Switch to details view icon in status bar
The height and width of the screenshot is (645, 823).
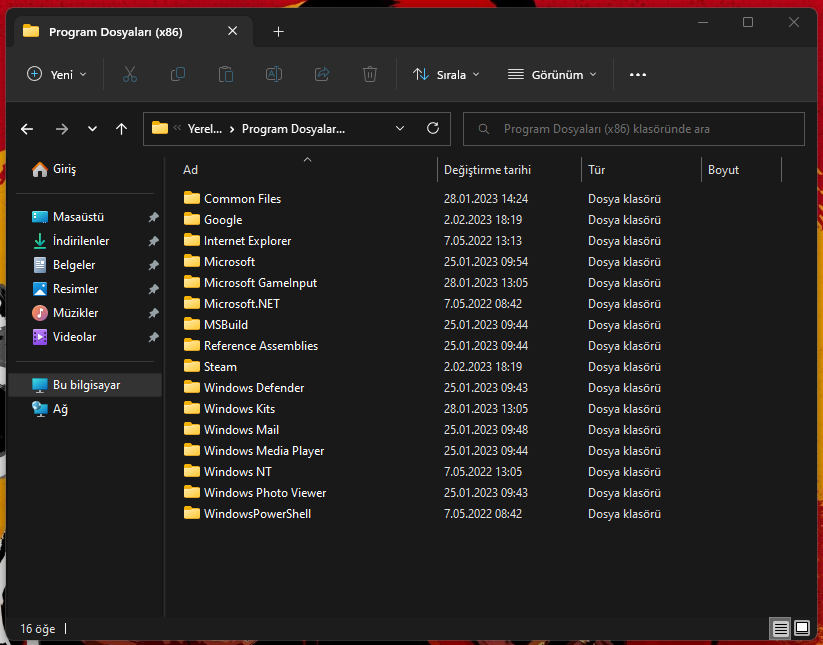780,628
